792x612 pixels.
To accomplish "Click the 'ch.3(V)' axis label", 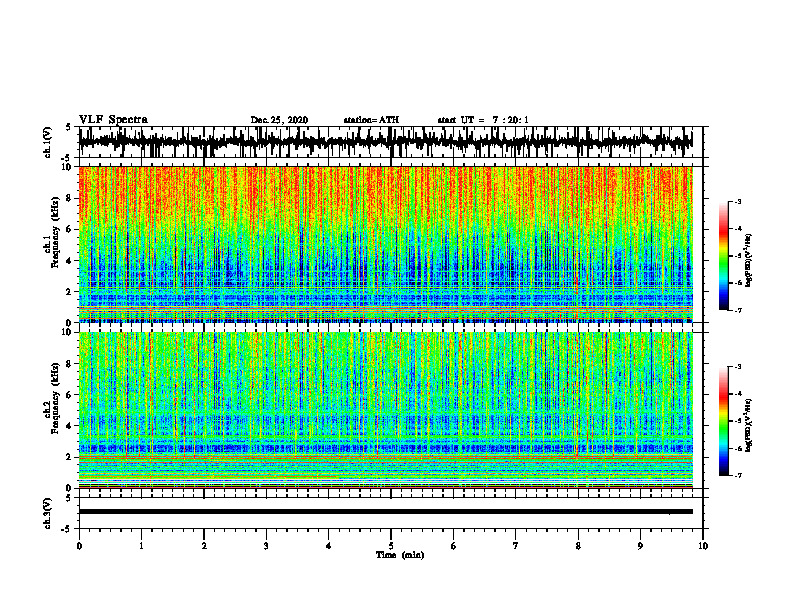I will point(48,513).
